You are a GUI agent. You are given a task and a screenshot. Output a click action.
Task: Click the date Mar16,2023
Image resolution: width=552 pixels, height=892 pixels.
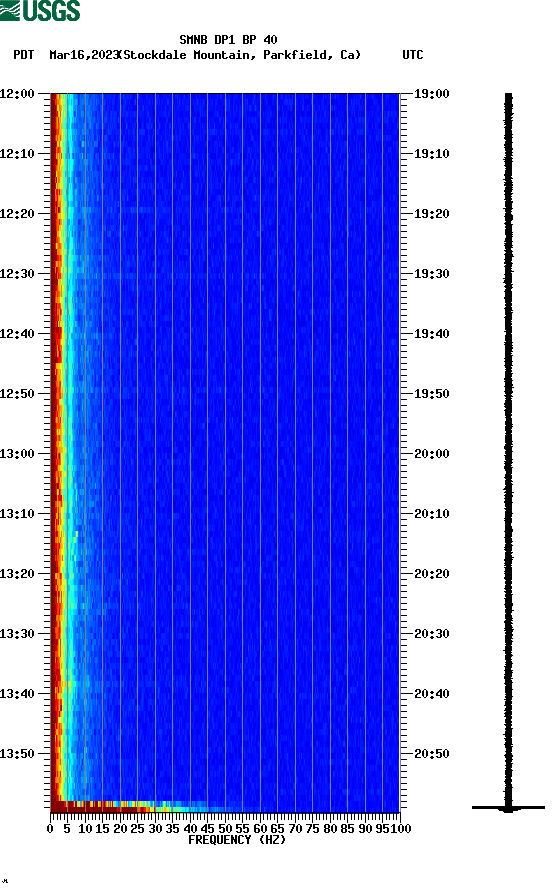point(84,55)
